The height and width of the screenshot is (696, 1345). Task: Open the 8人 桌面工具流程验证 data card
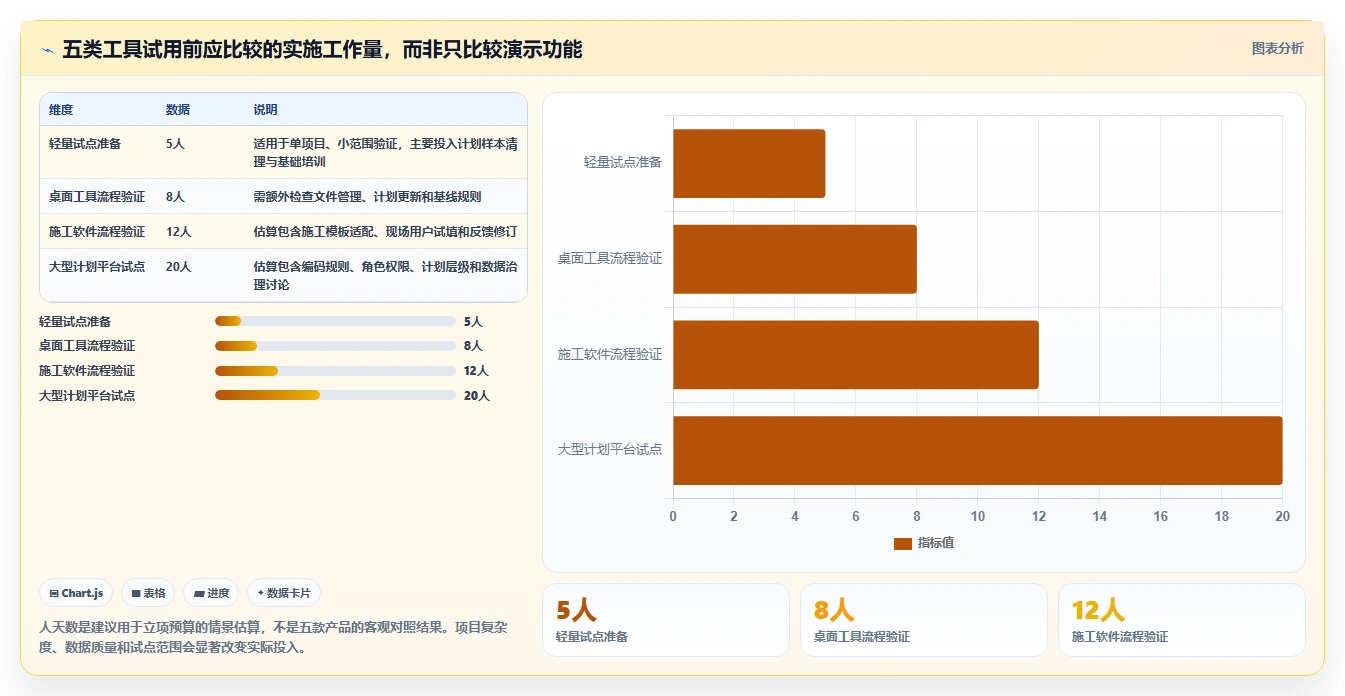pyautogui.click(x=924, y=620)
